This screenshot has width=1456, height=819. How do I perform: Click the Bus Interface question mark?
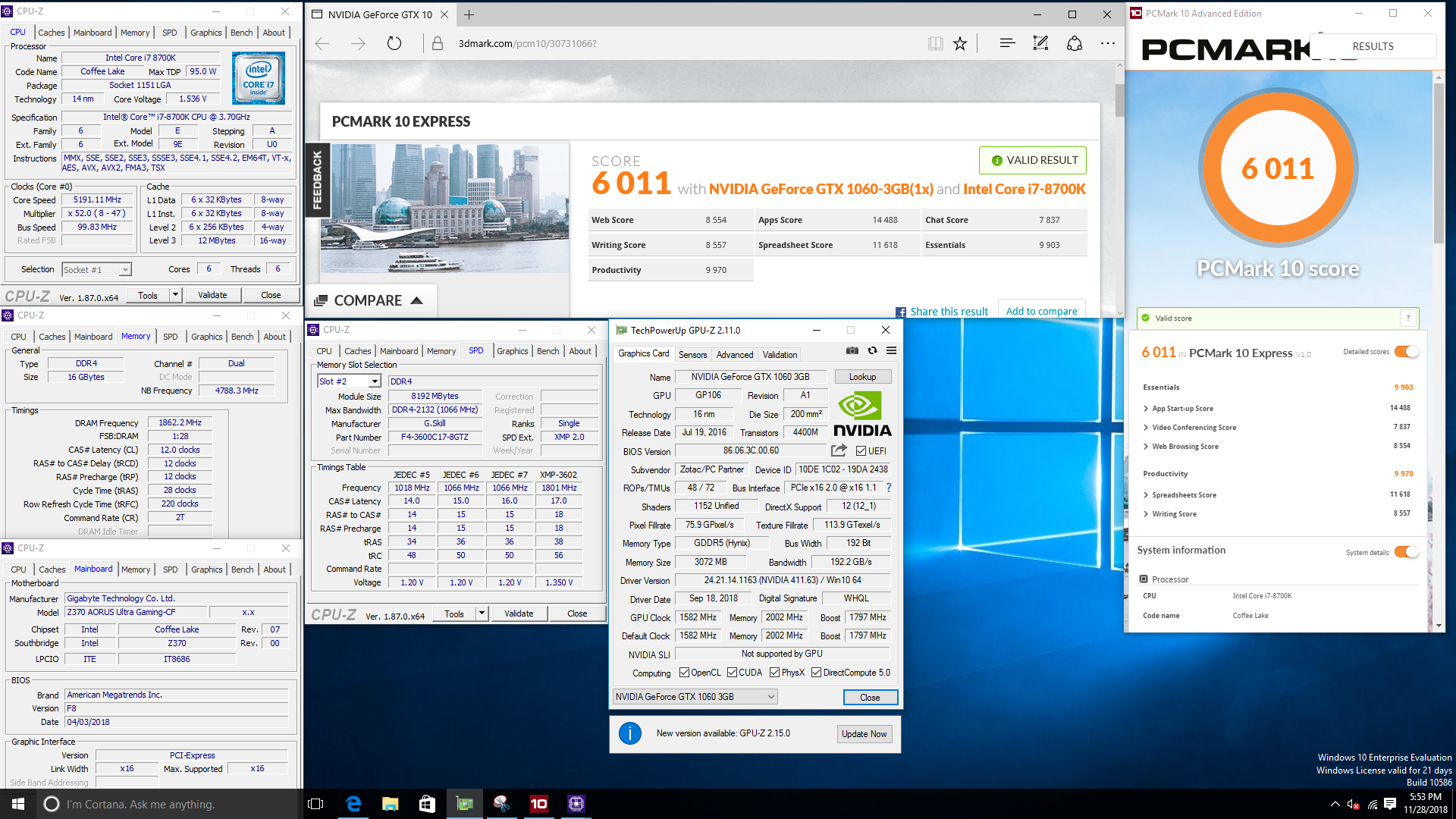coord(889,488)
